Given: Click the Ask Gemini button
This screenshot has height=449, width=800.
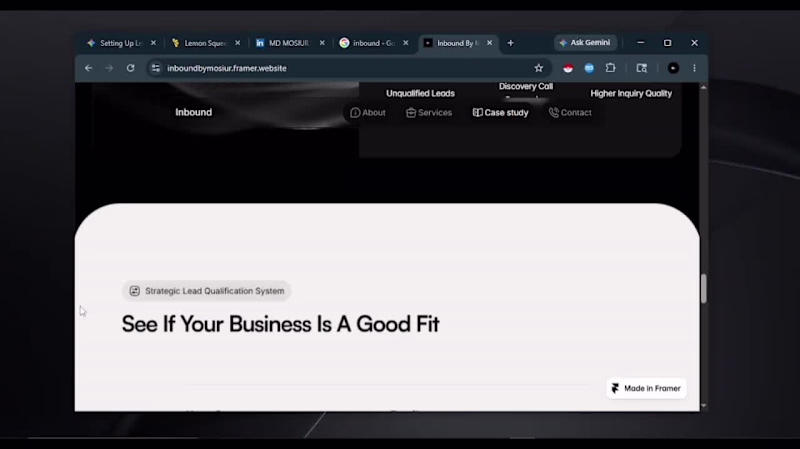Looking at the screenshot, I should pos(585,43).
